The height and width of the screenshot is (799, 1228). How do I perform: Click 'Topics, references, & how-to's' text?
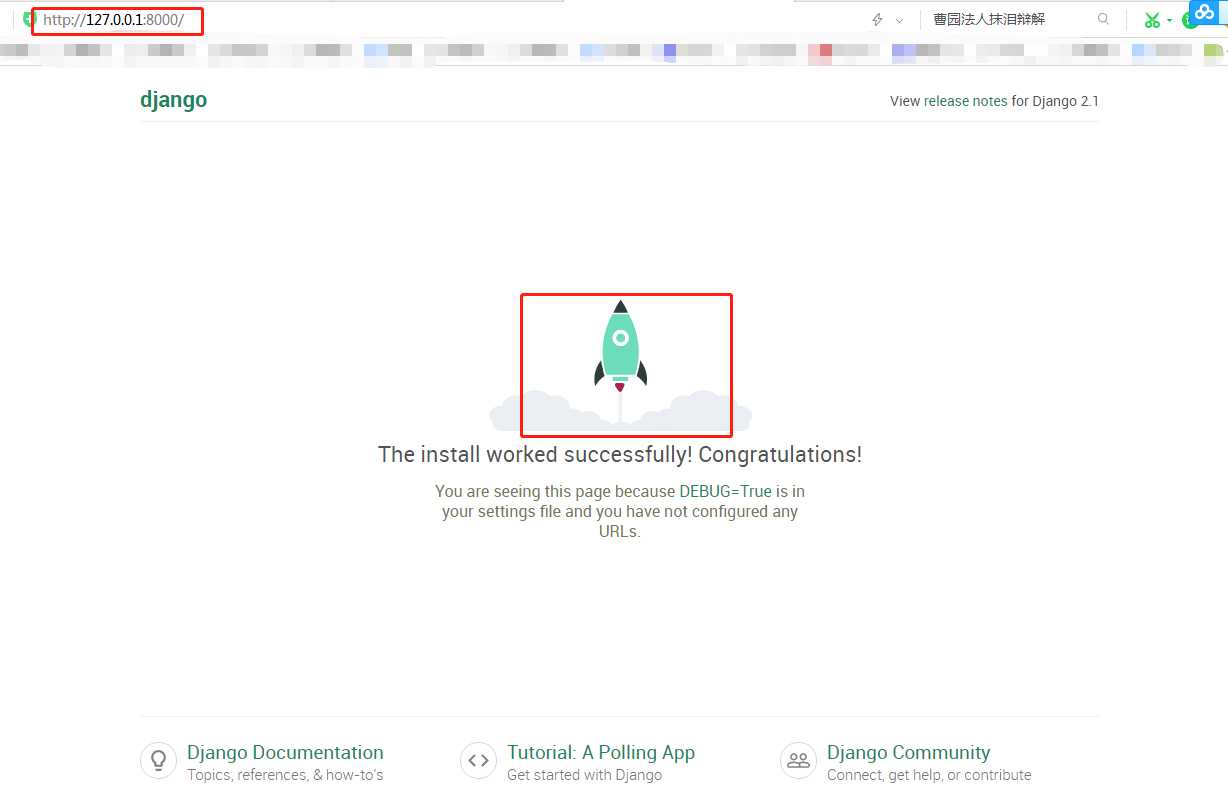pyautogui.click(x=285, y=775)
